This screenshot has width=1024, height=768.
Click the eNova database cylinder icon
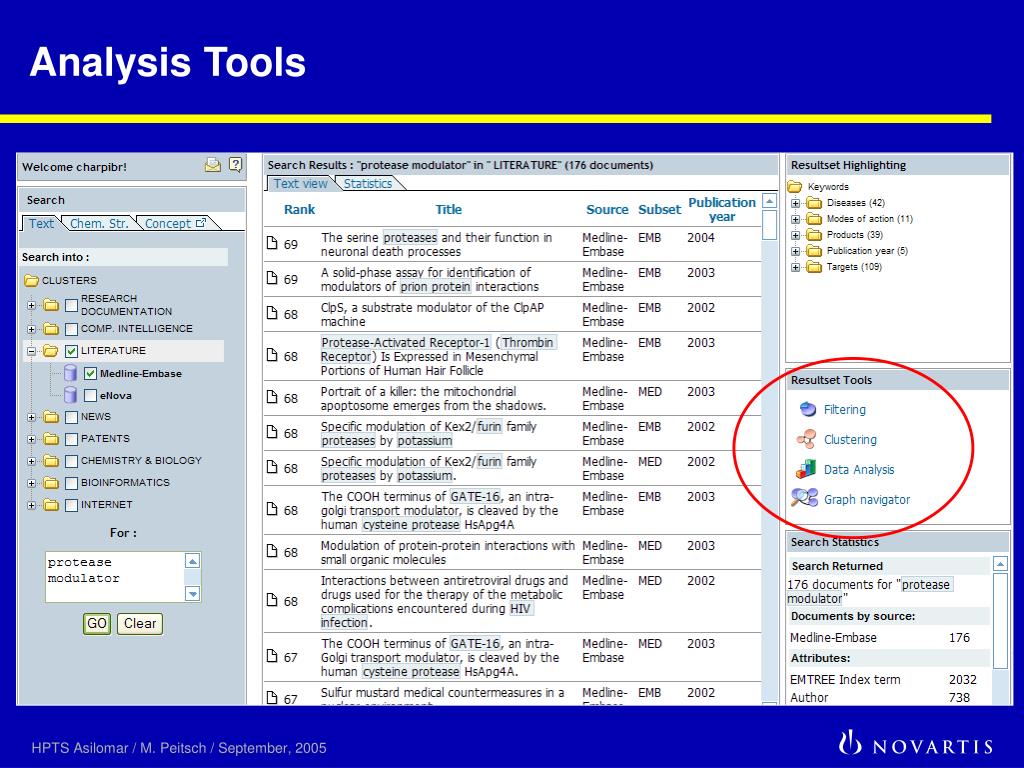[71, 395]
